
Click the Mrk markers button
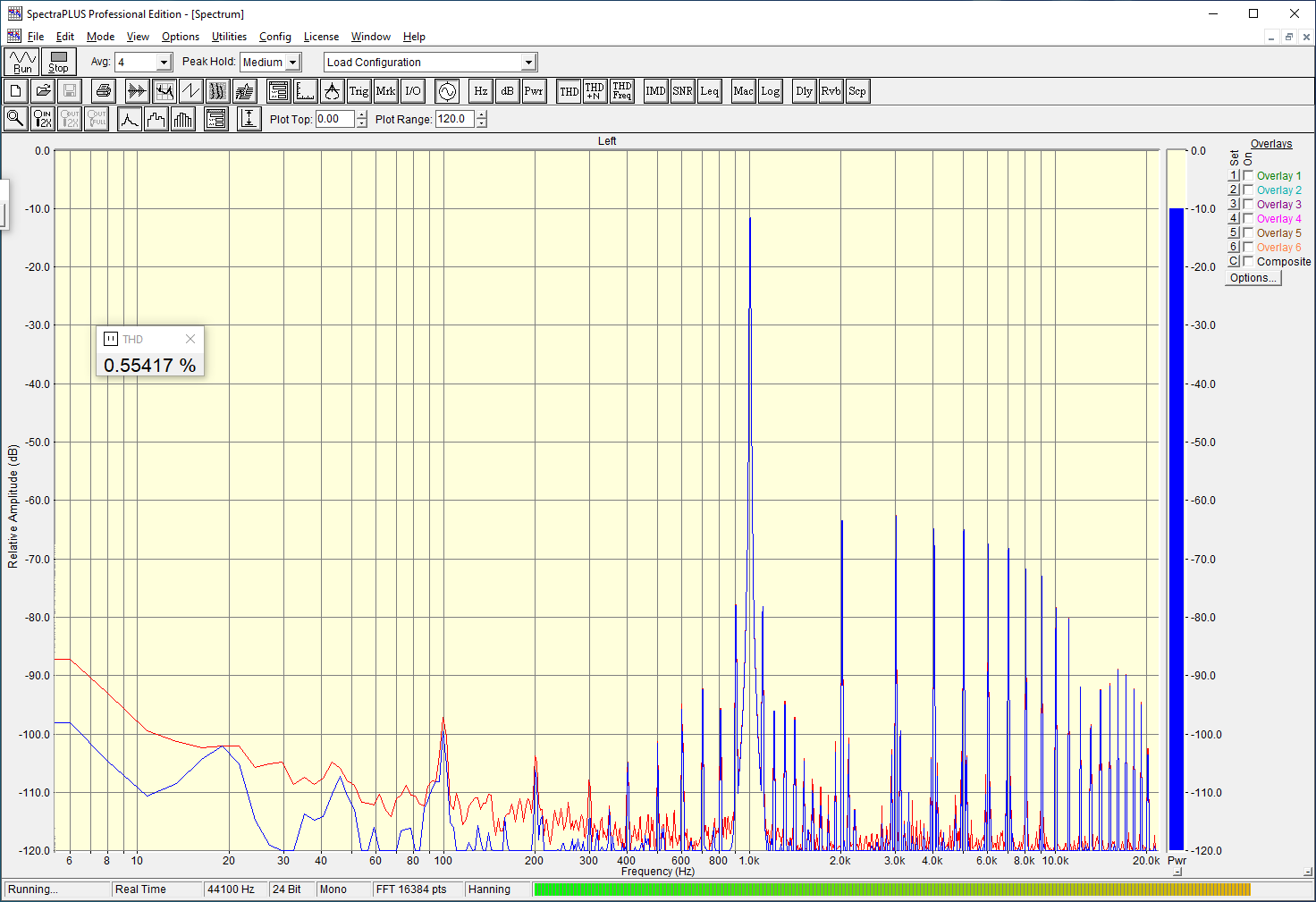(x=385, y=91)
